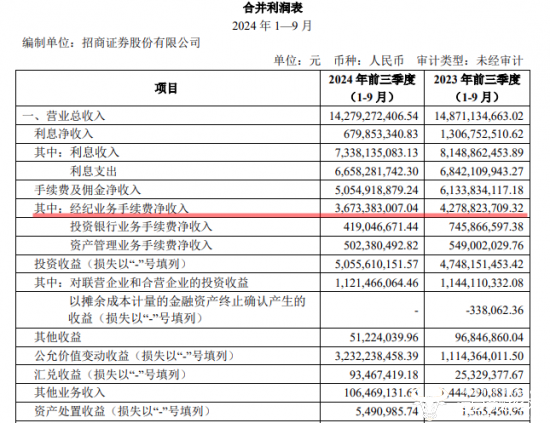Select the 投资收益 row label

[110, 264]
